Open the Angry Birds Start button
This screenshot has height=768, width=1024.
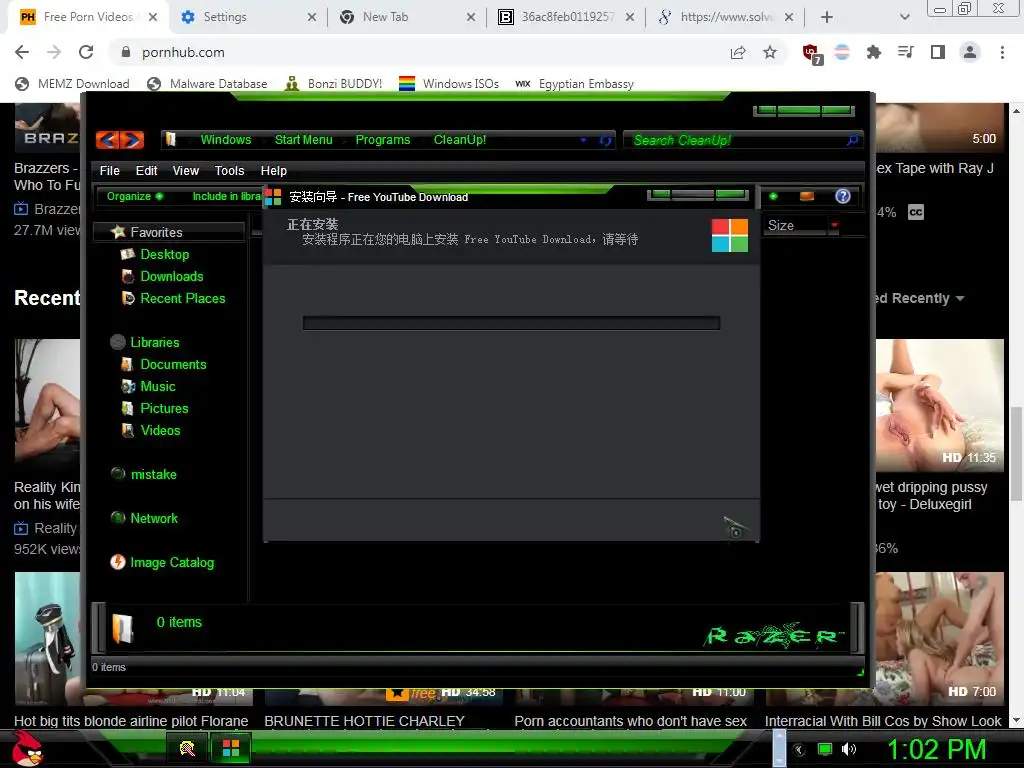click(26, 748)
